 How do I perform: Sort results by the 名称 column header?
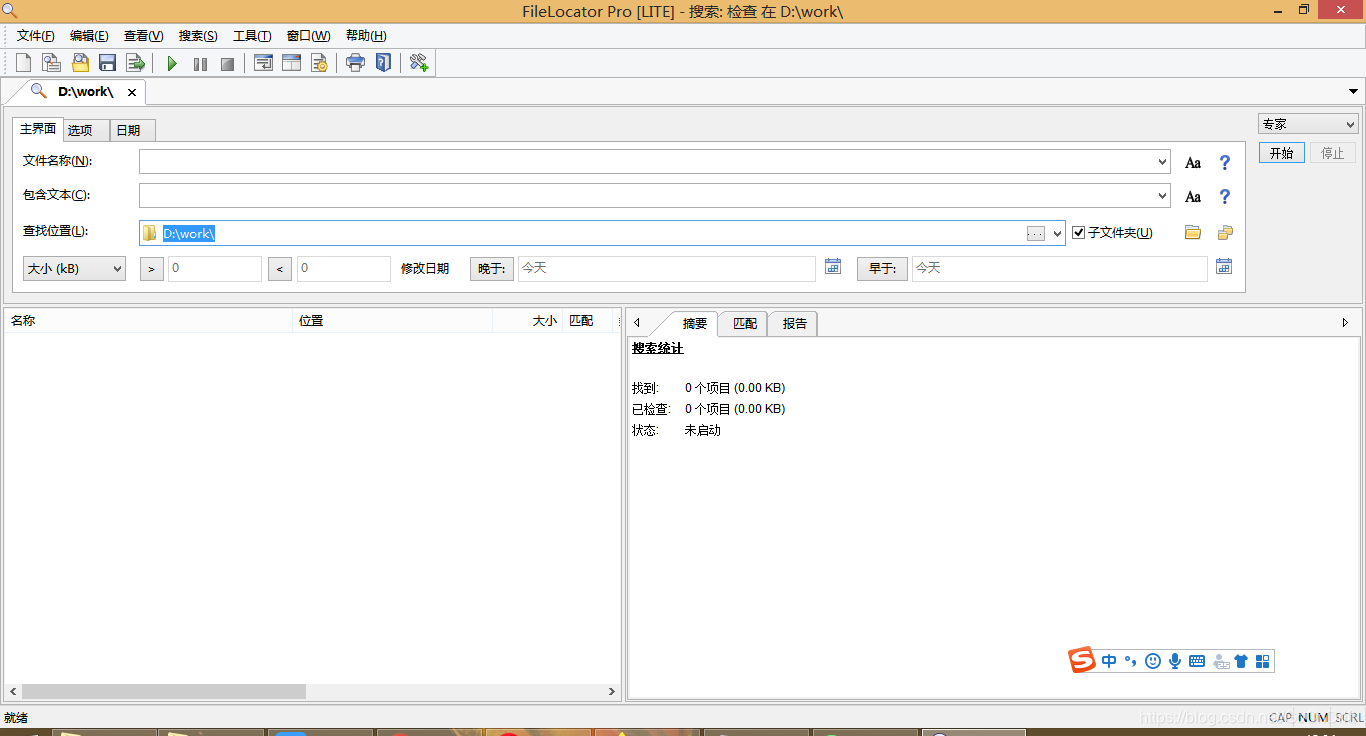(148, 321)
